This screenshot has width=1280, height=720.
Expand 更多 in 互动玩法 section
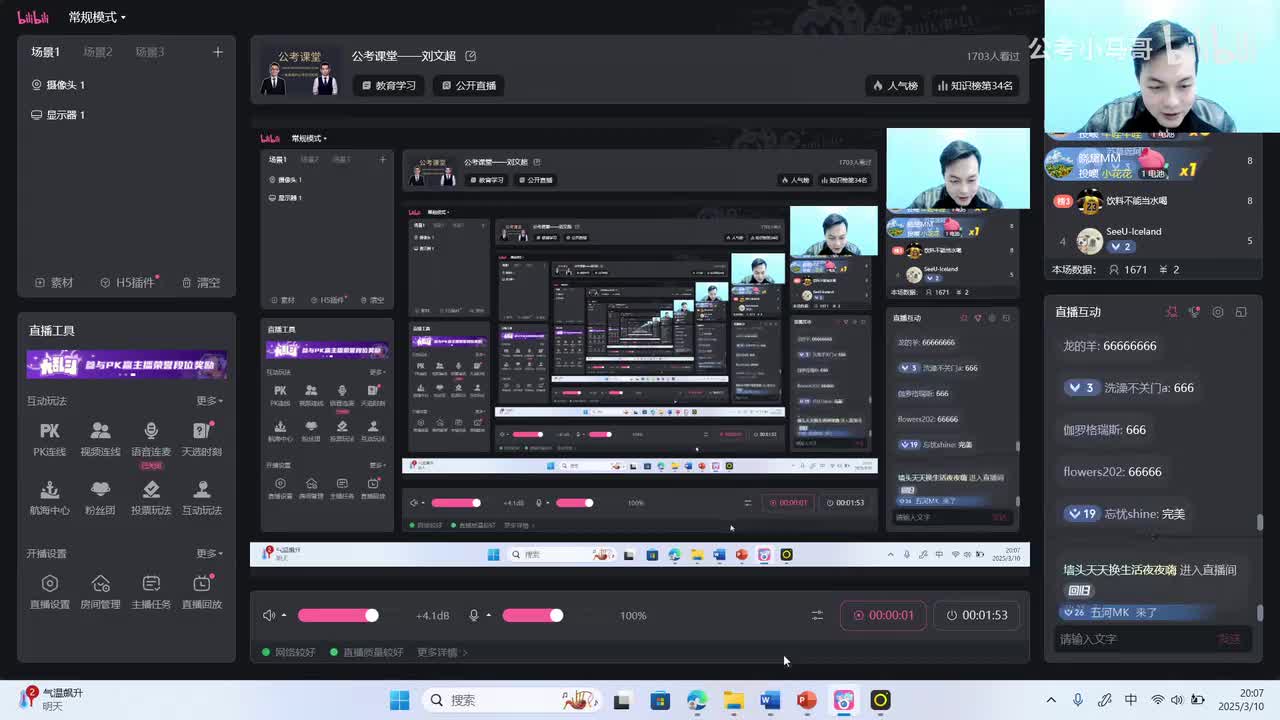pos(210,401)
